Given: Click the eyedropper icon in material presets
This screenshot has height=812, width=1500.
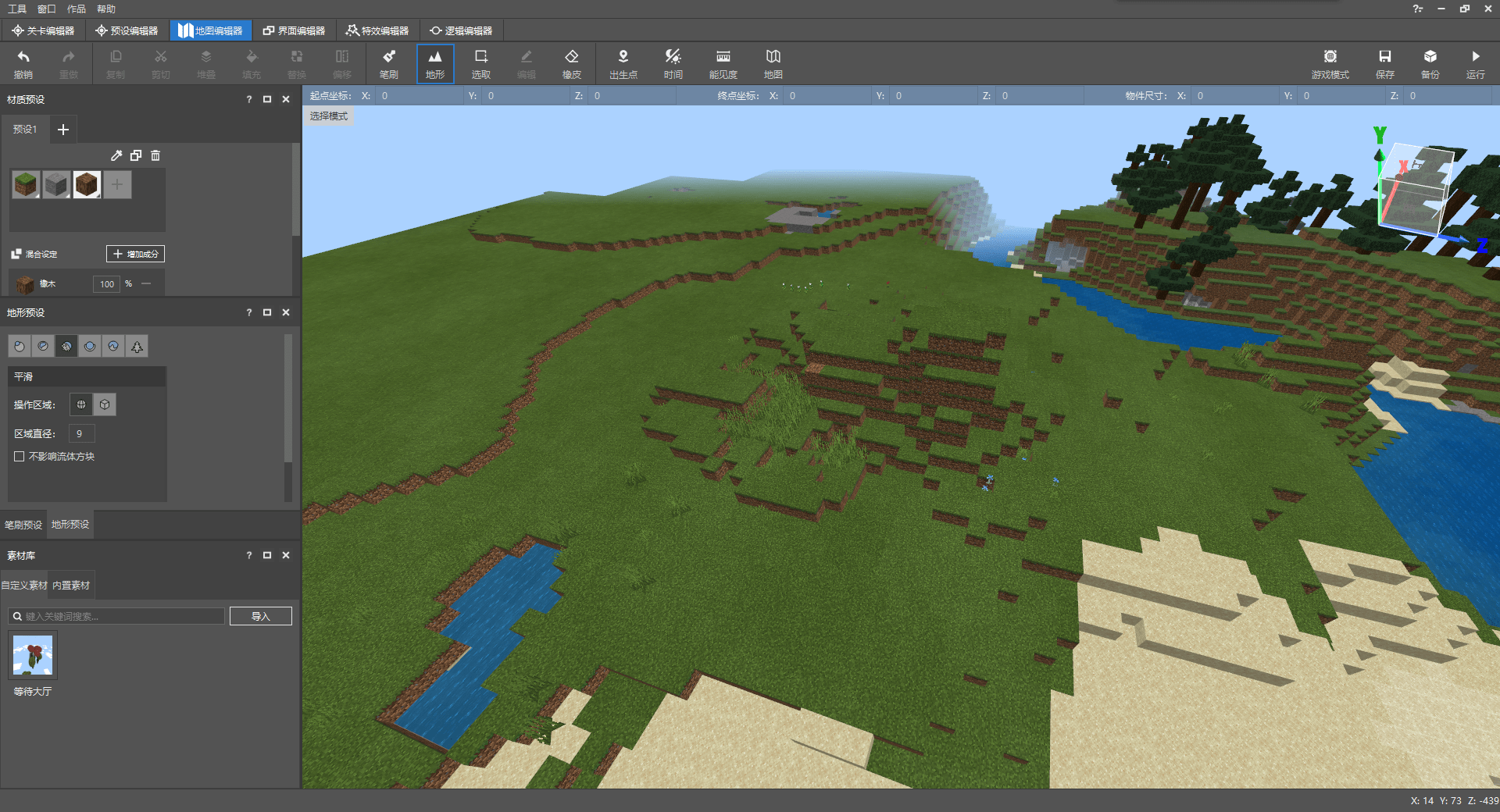Looking at the screenshot, I should pyautogui.click(x=116, y=155).
